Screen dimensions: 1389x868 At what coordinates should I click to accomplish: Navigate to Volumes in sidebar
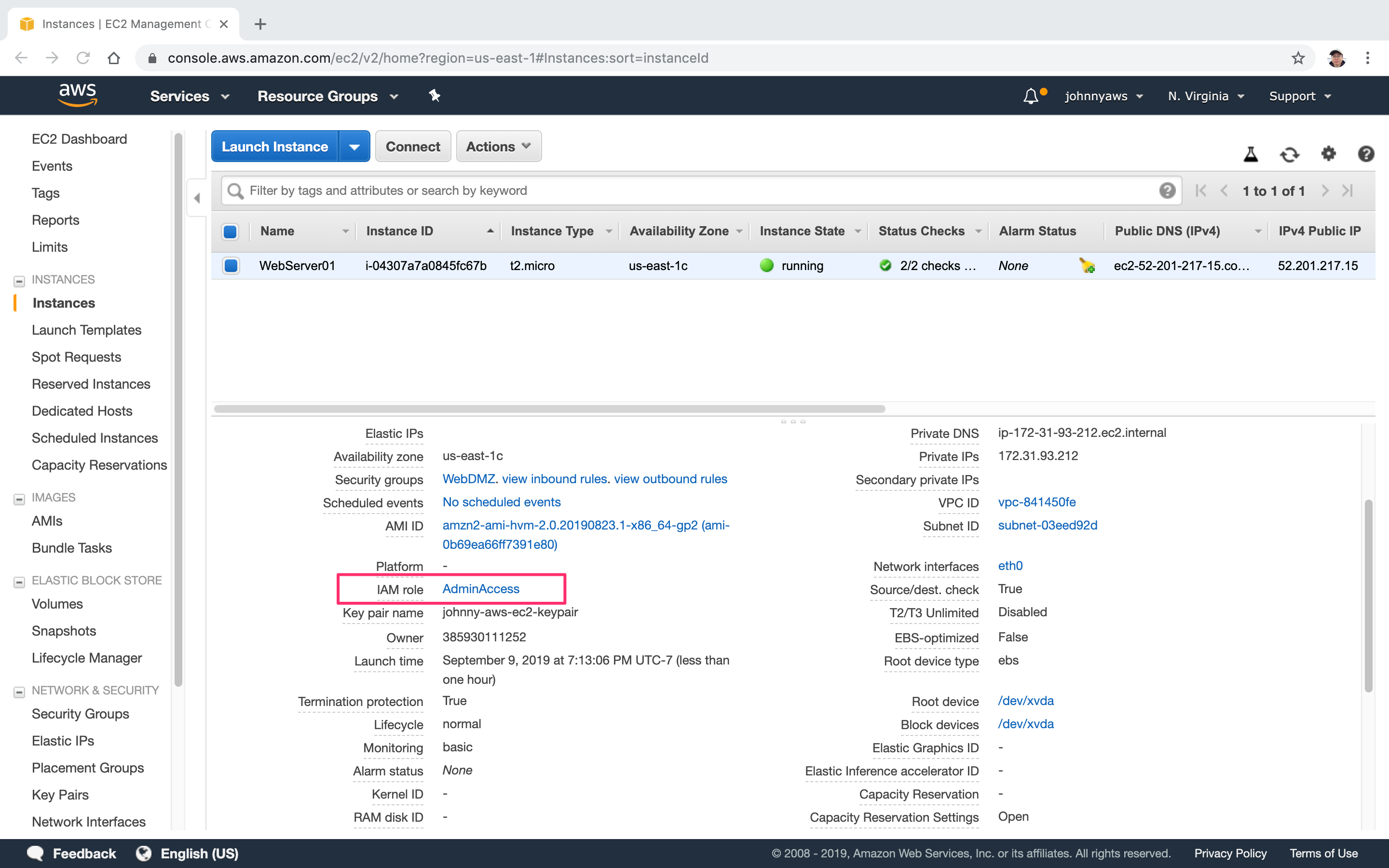[x=57, y=604]
